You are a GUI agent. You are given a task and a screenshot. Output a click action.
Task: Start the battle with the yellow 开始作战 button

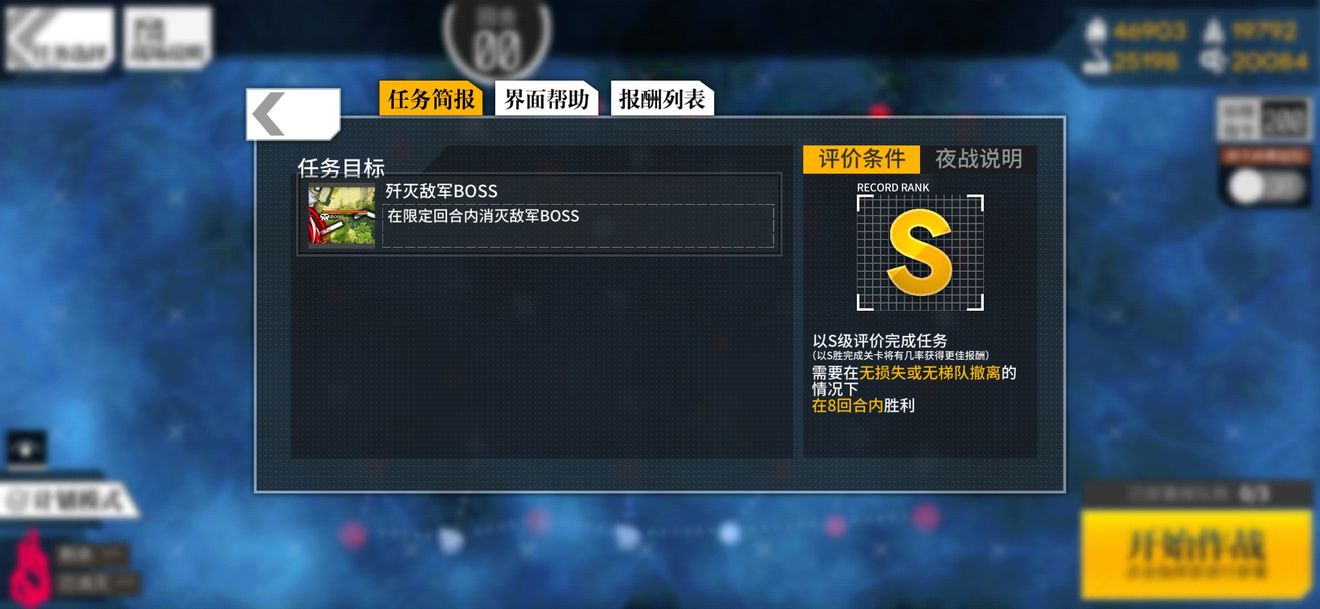(x=1196, y=553)
